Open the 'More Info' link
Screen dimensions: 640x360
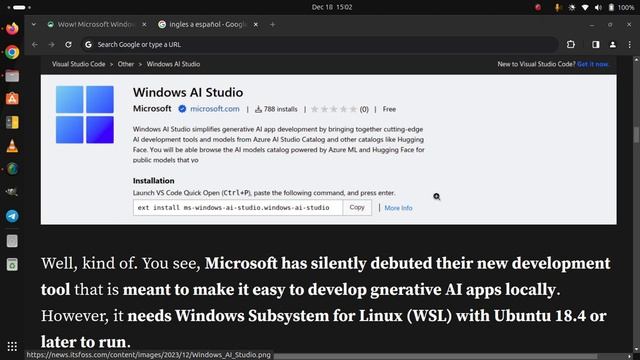point(398,208)
